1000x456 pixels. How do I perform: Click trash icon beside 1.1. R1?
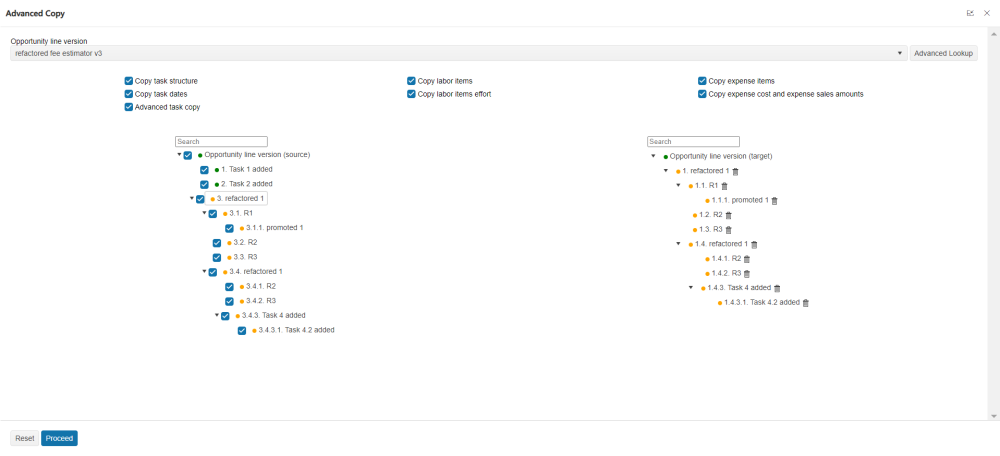[x=725, y=186]
